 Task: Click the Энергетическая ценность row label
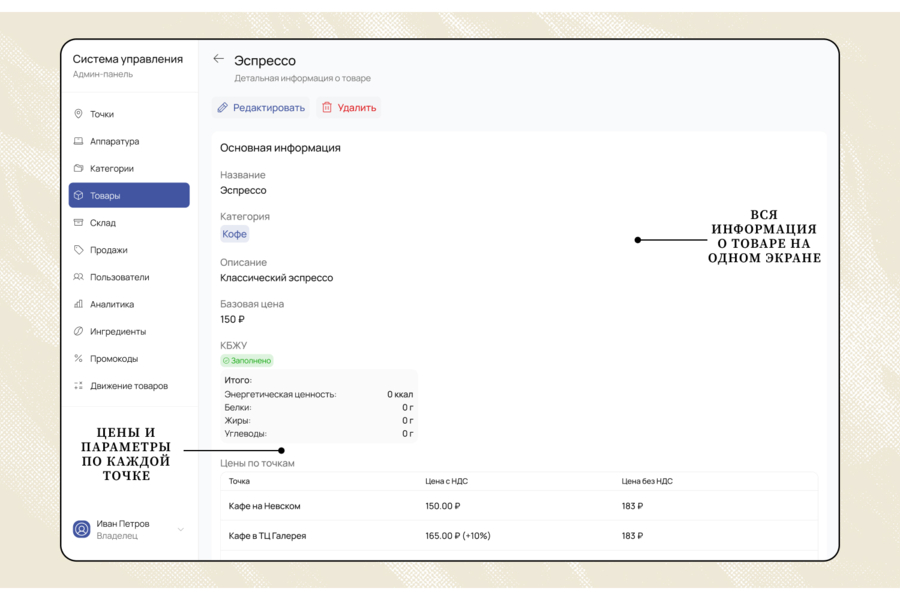coord(280,394)
